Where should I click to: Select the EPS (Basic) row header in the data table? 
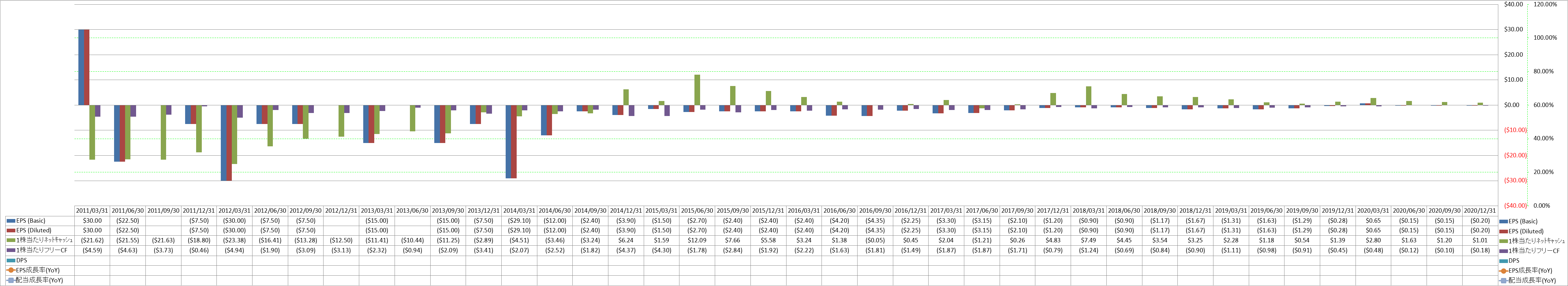pyautogui.click(x=40, y=221)
